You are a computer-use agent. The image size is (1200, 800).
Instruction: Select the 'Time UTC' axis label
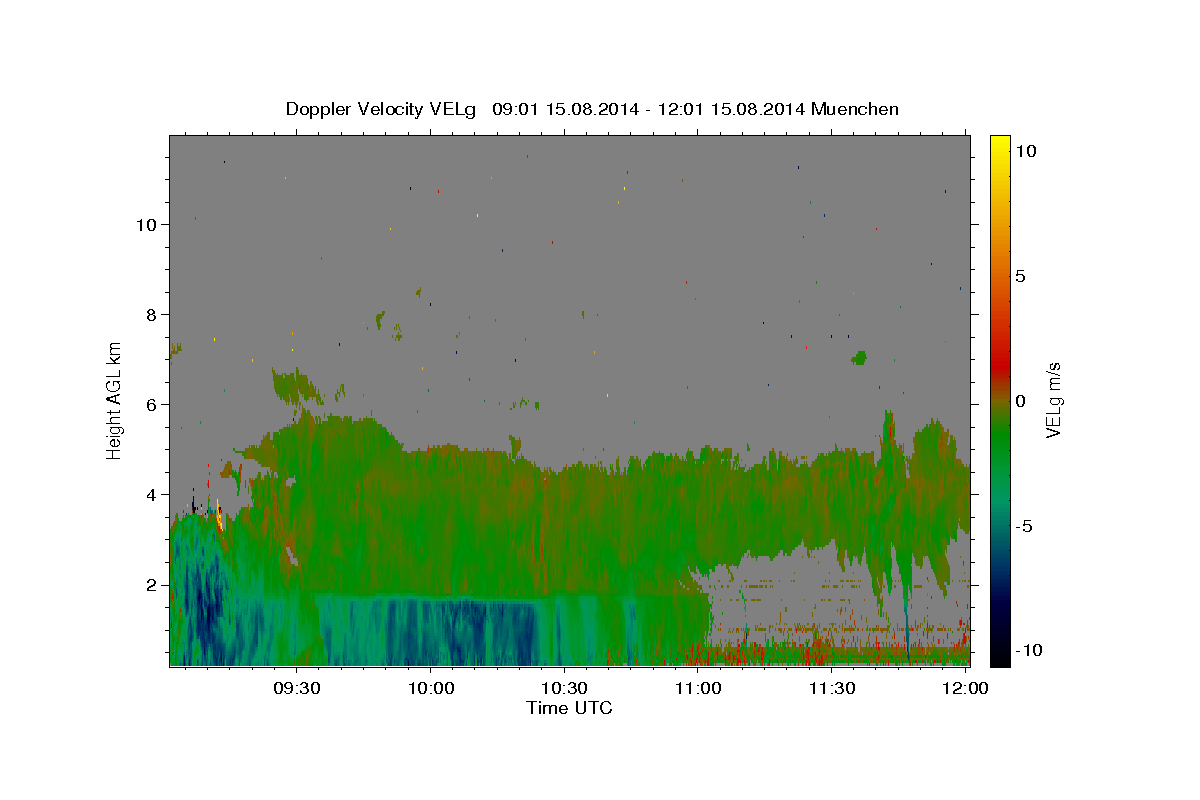569,708
